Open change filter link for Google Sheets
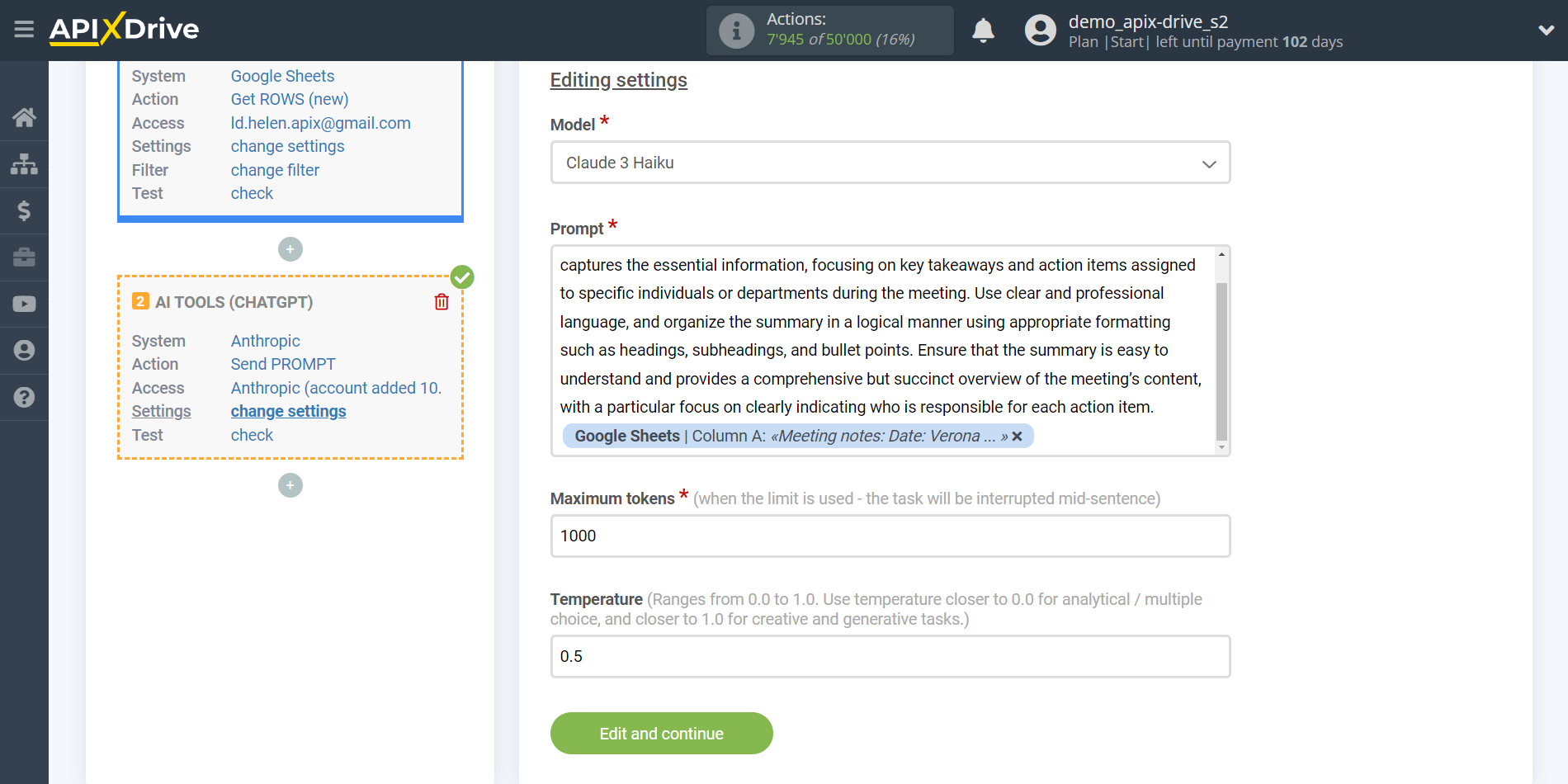Viewport: 1568px width, 784px height. [275, 170]
